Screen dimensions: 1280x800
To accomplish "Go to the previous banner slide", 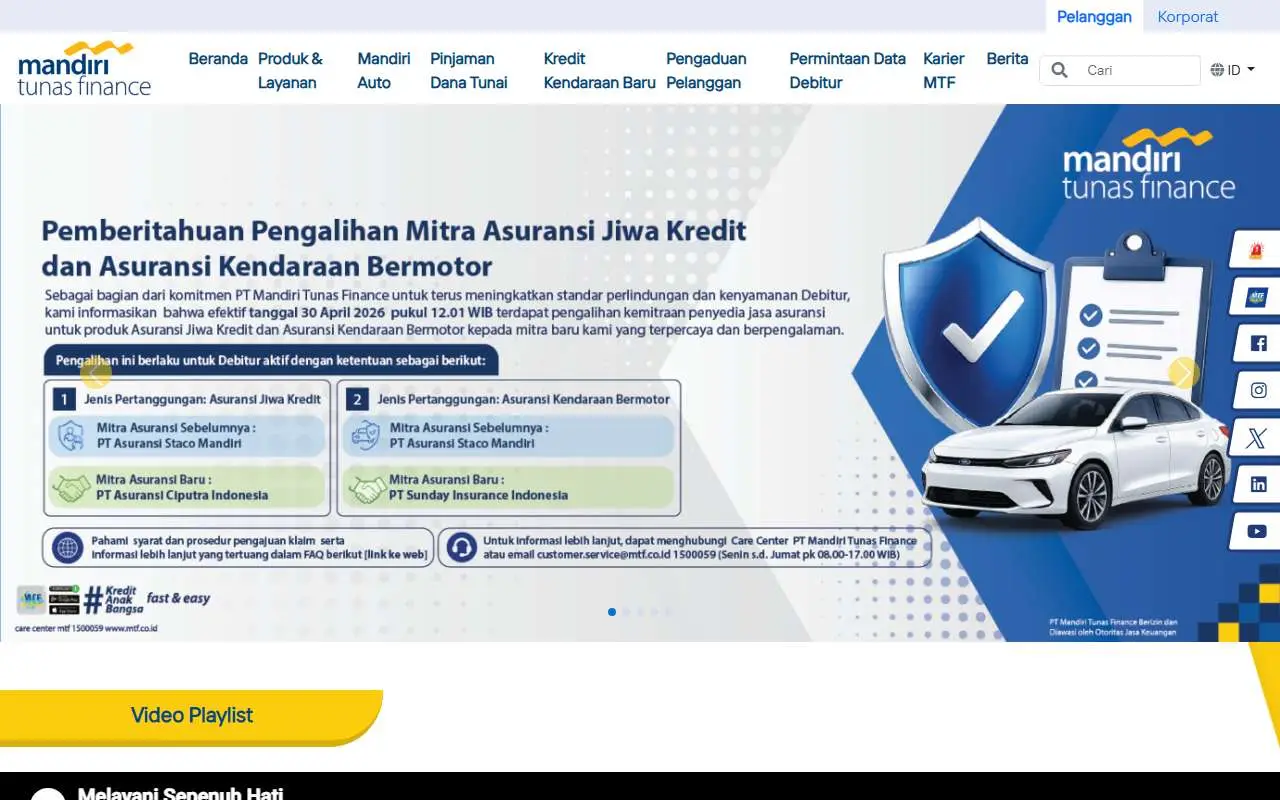I will [x=95, y=373].
